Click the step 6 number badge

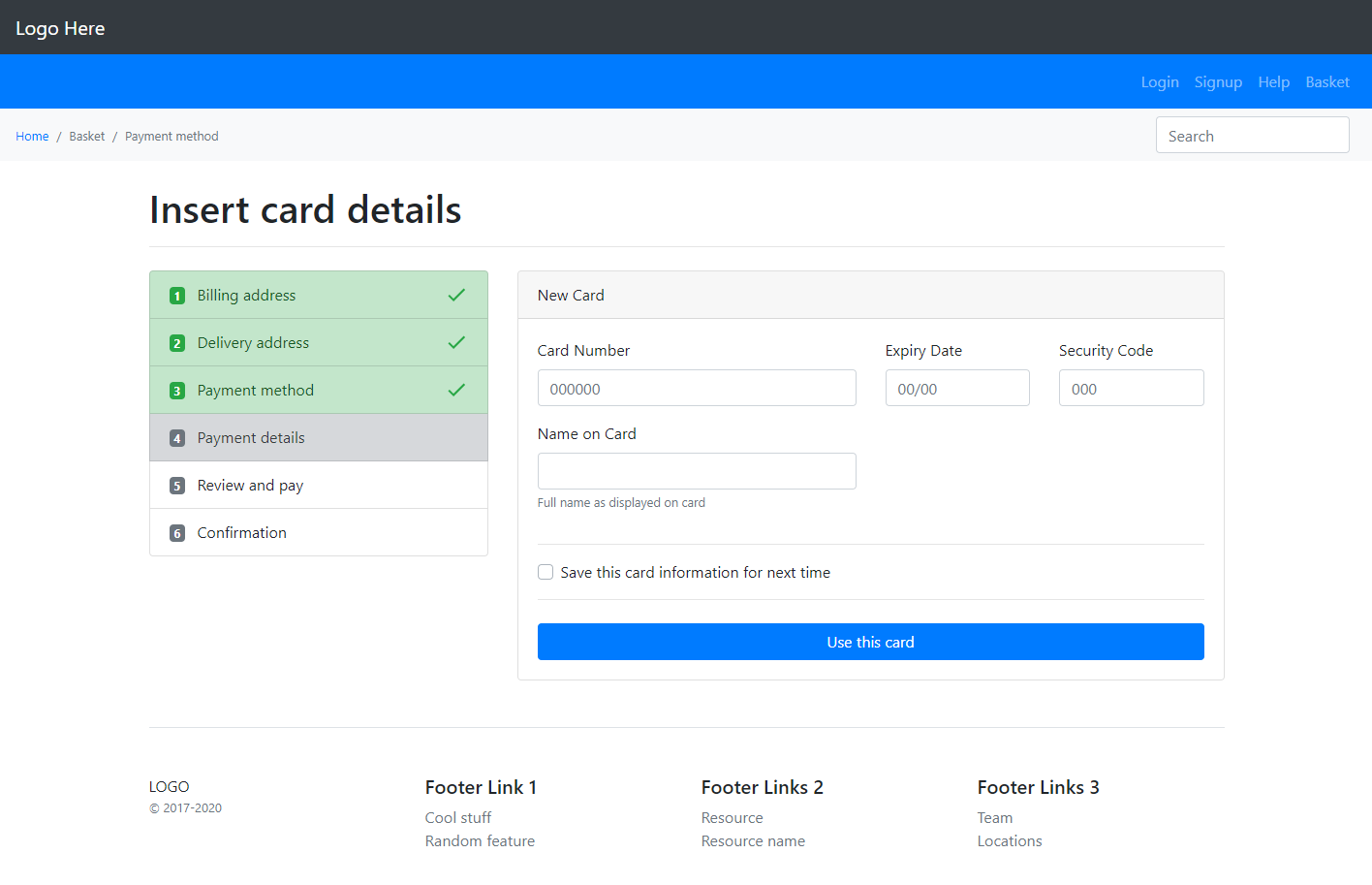pos(177,533)
